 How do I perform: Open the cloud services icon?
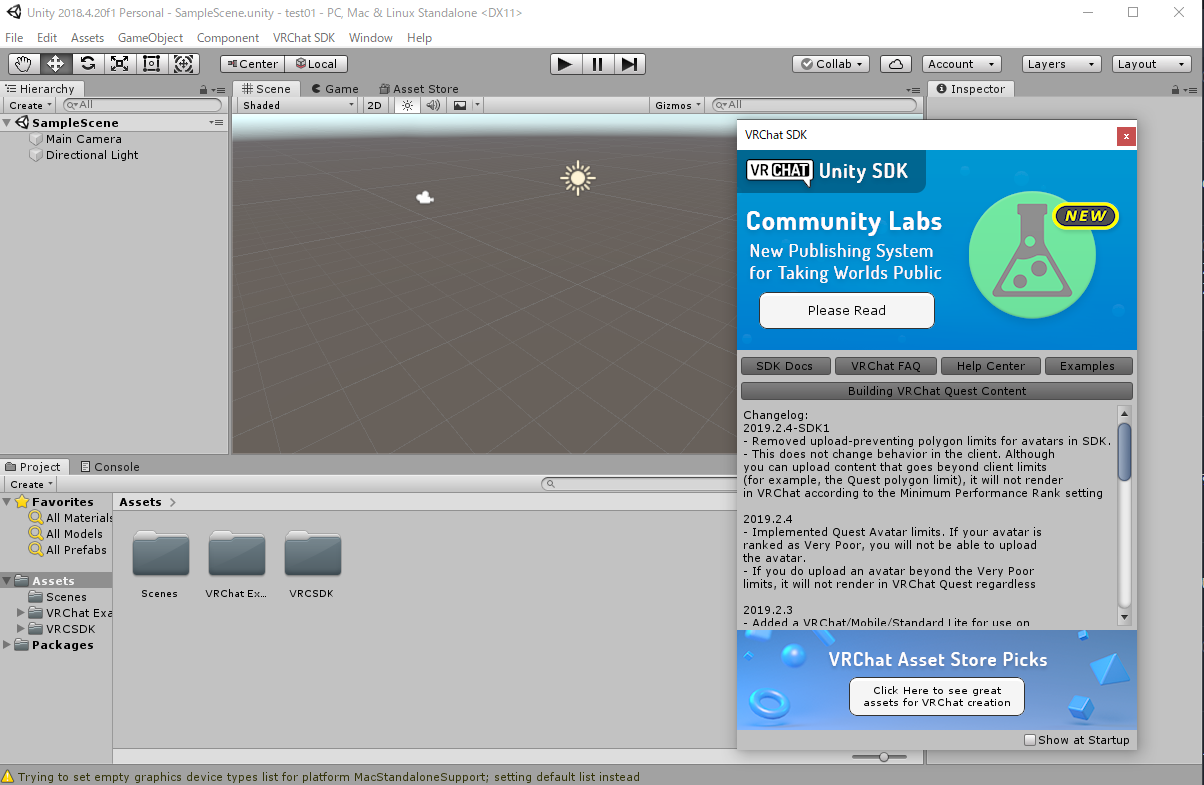pos(895,64)
